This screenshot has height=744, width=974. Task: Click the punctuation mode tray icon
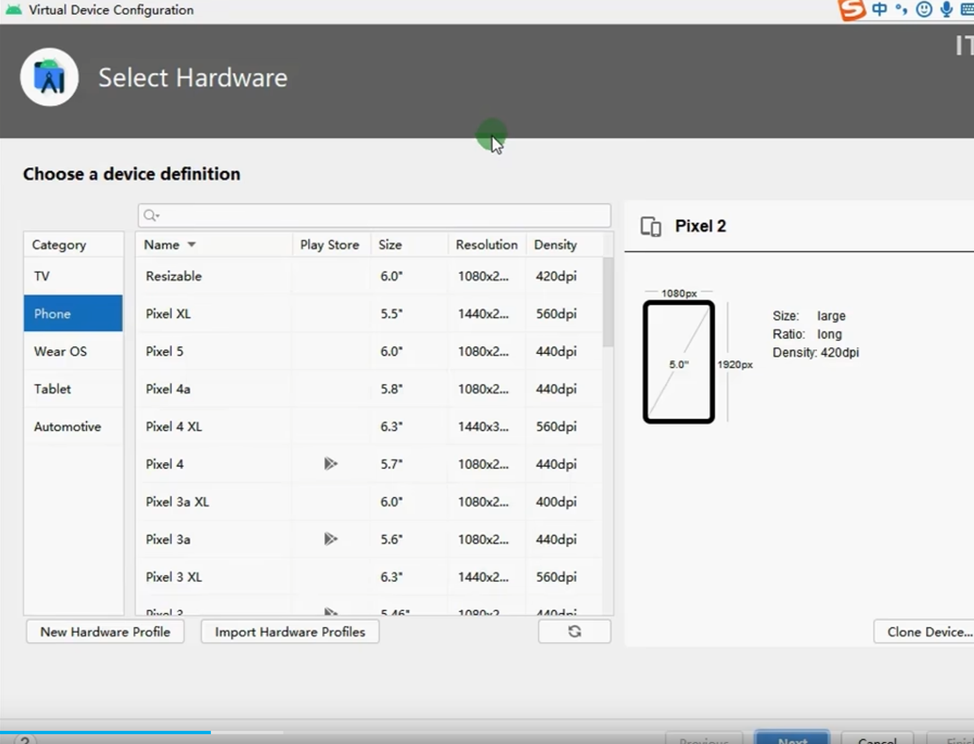tap(901, 9)
